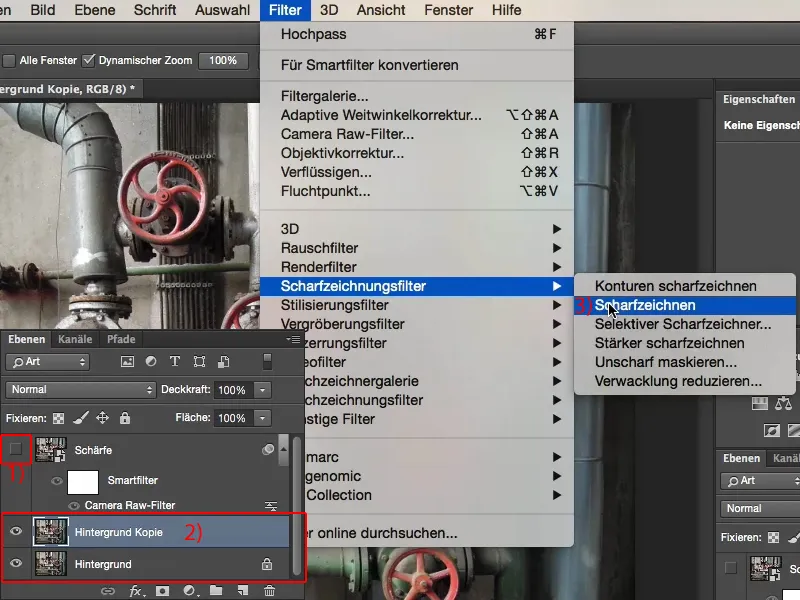This screenshot has width=800, height=600.
Task: Lock all padlock icon in Fixieren
Action: (125, 418)
